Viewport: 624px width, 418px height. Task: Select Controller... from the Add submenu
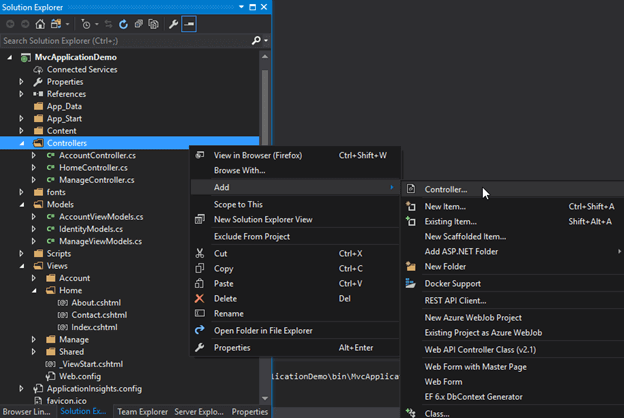[445, 189]
